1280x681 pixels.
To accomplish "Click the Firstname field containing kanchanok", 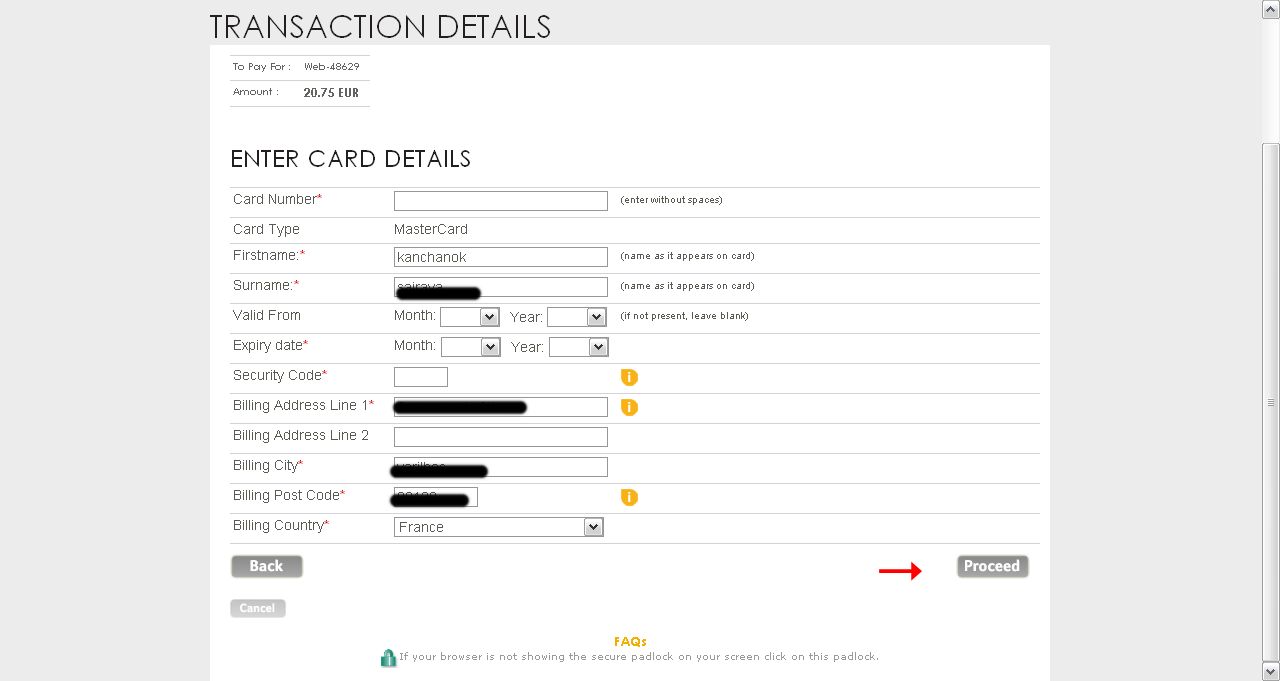I will [501, 257].
